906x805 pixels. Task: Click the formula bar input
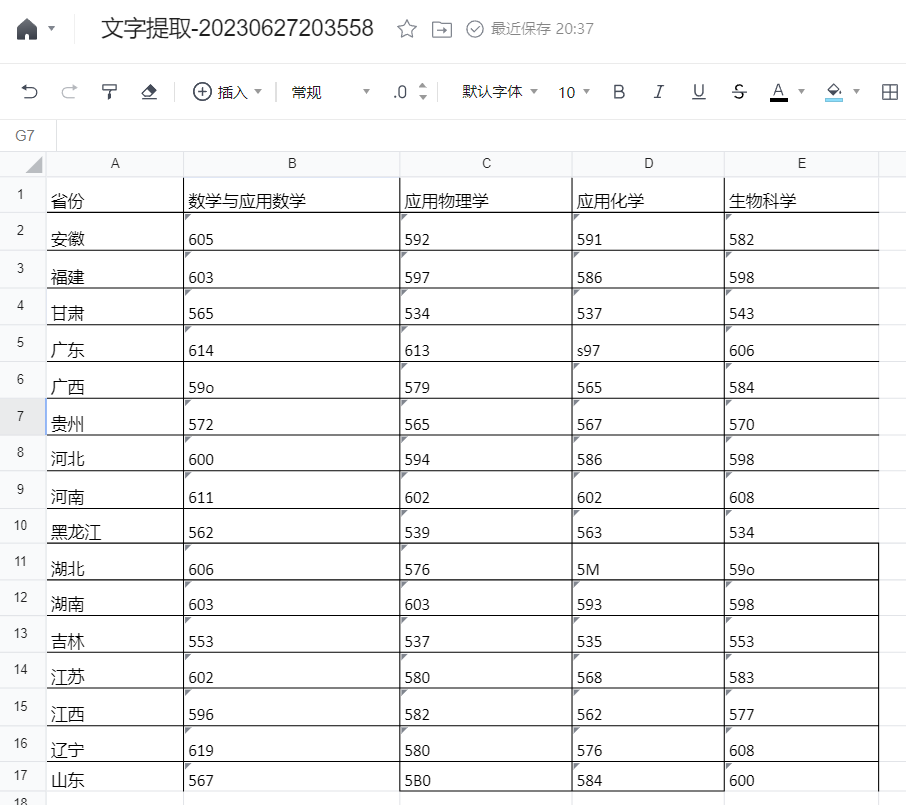pos(481,136)
